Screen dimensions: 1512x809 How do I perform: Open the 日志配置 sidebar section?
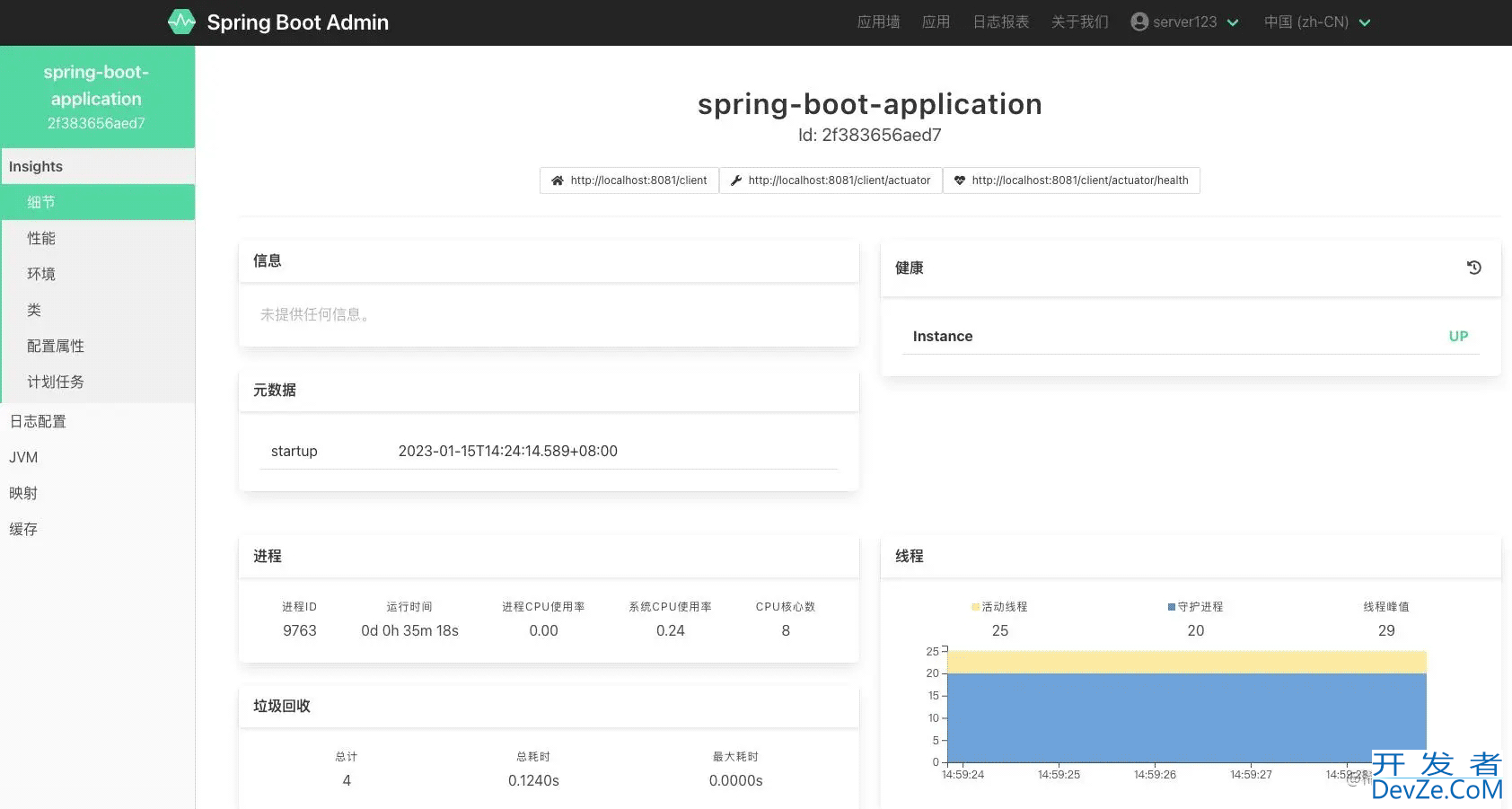point(98,421)
